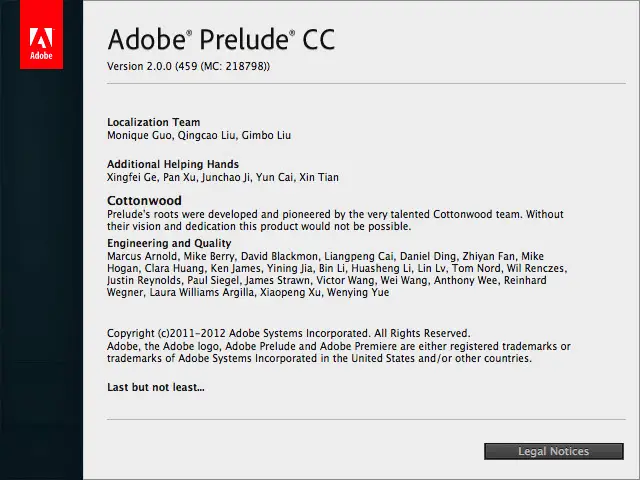Select the Version 2.0.0 build text
The height and width of the screenshot is (480, 640).
tap(189, 66)
